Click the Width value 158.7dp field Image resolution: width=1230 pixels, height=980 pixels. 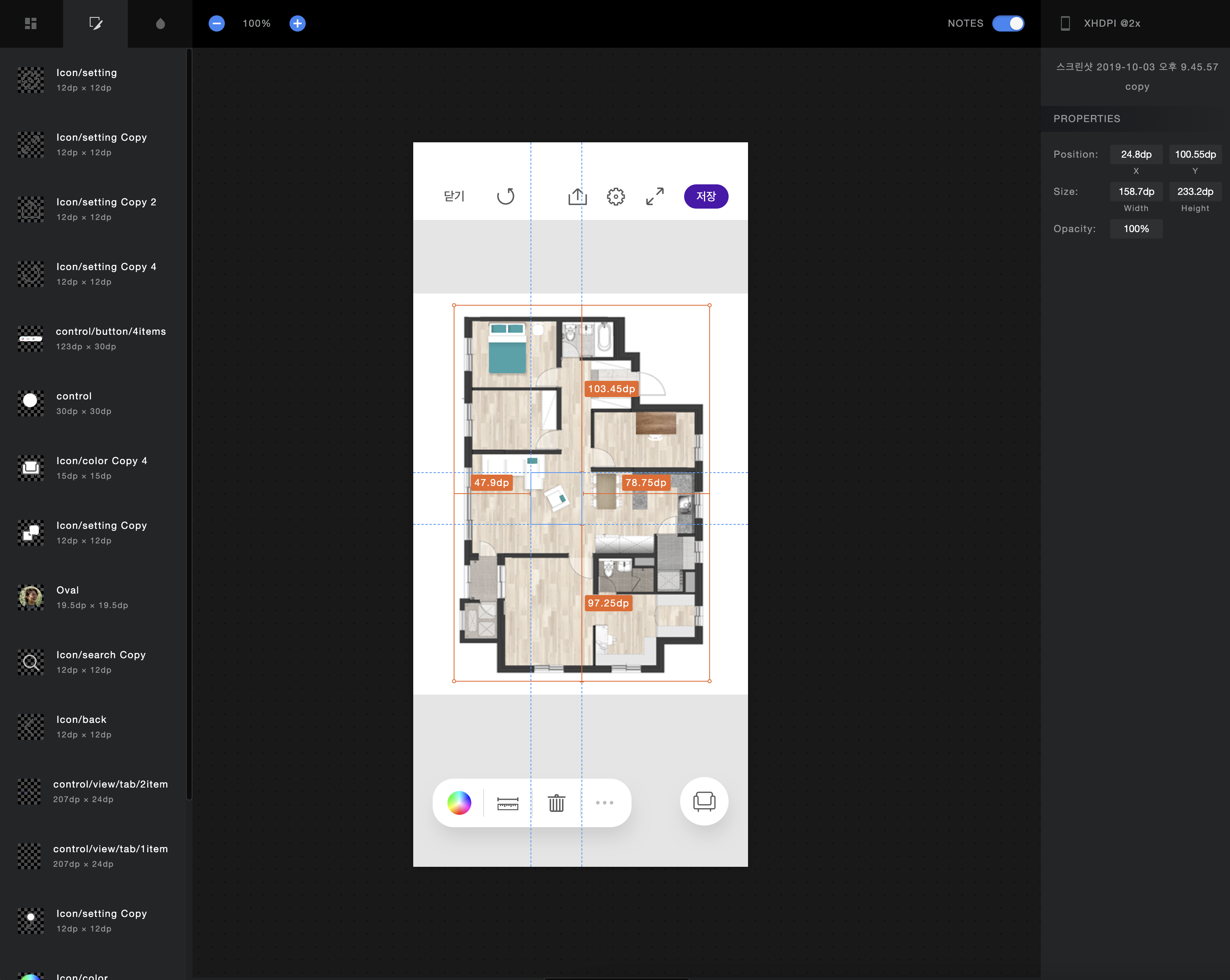coord(1136,192)
